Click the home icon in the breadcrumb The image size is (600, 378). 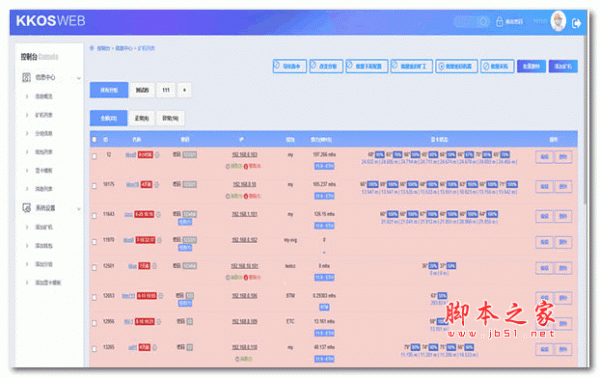pos(92,48)
